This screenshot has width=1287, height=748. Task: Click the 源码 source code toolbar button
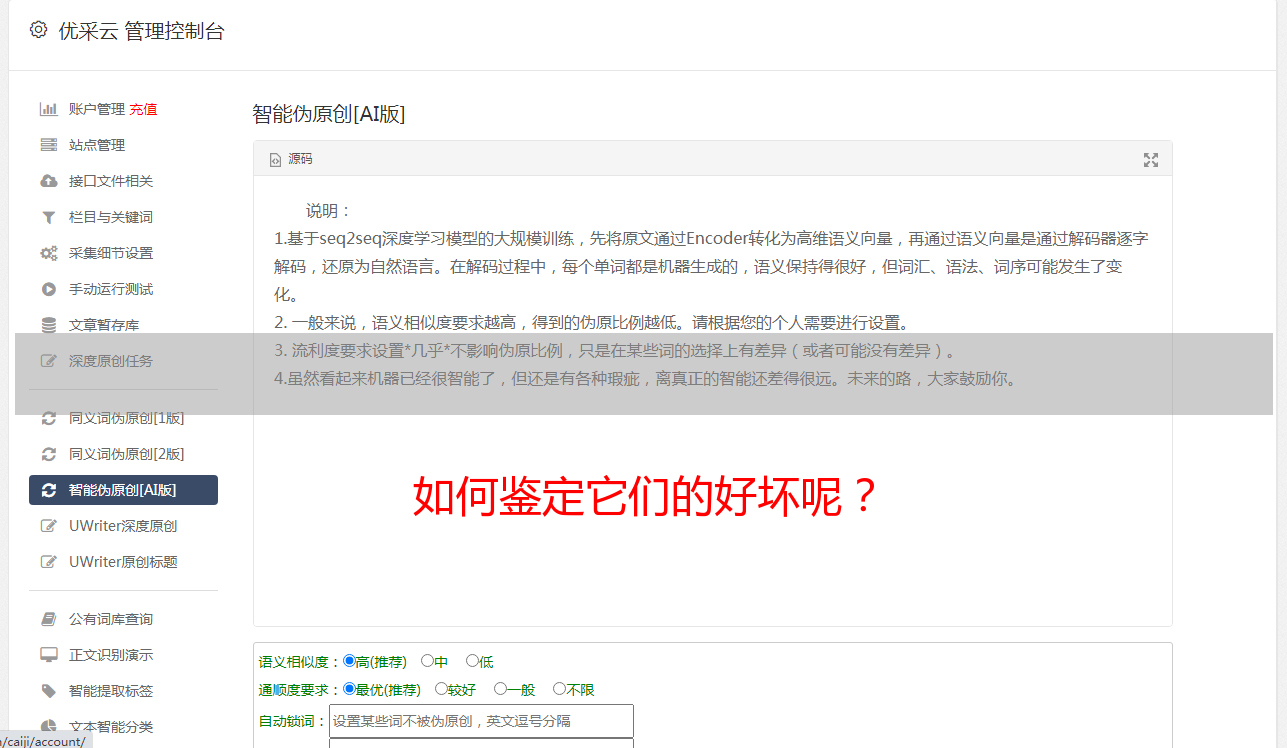pyautogui.click(x=291, y=159)
